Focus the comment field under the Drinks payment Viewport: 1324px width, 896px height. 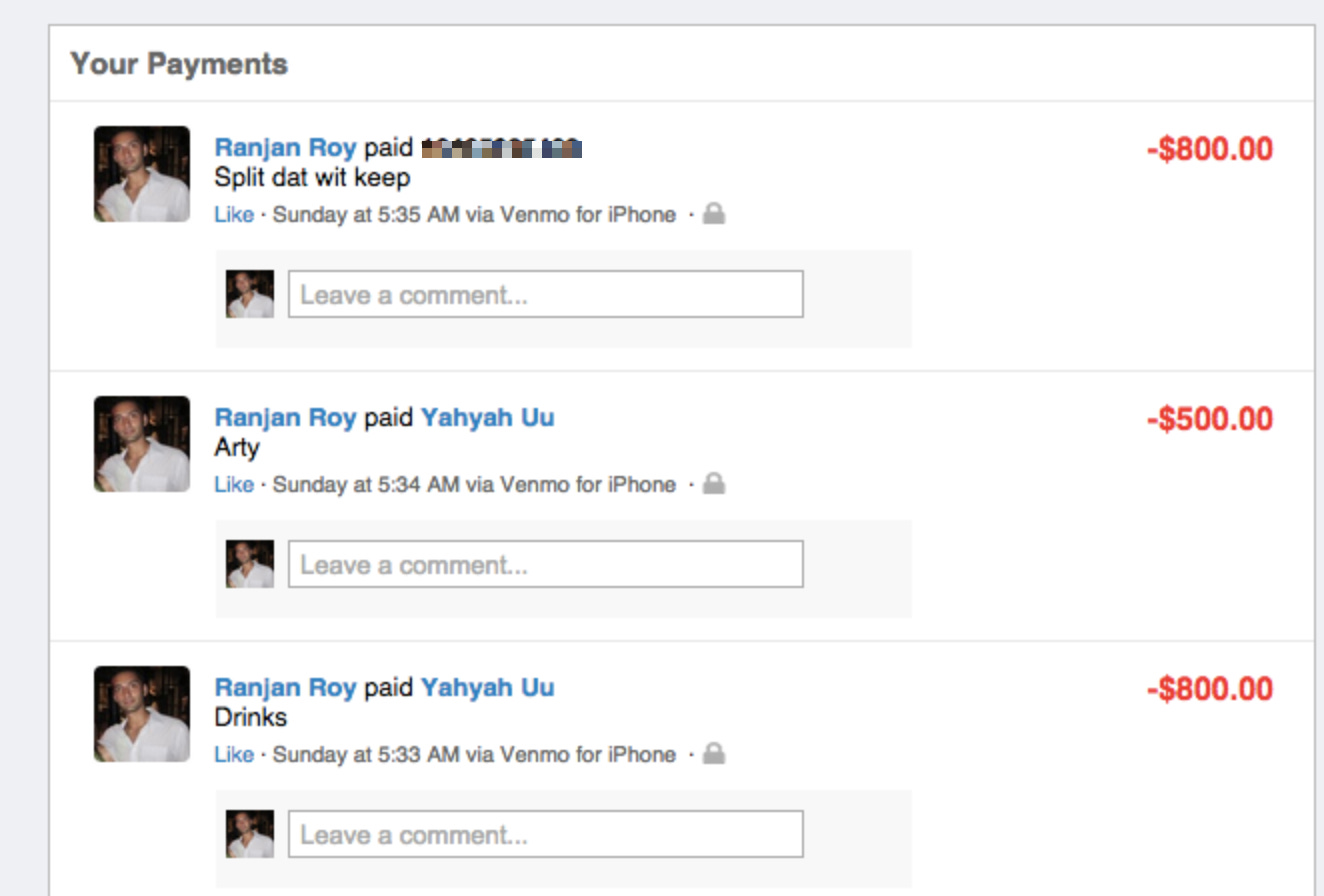coord(546,834)
